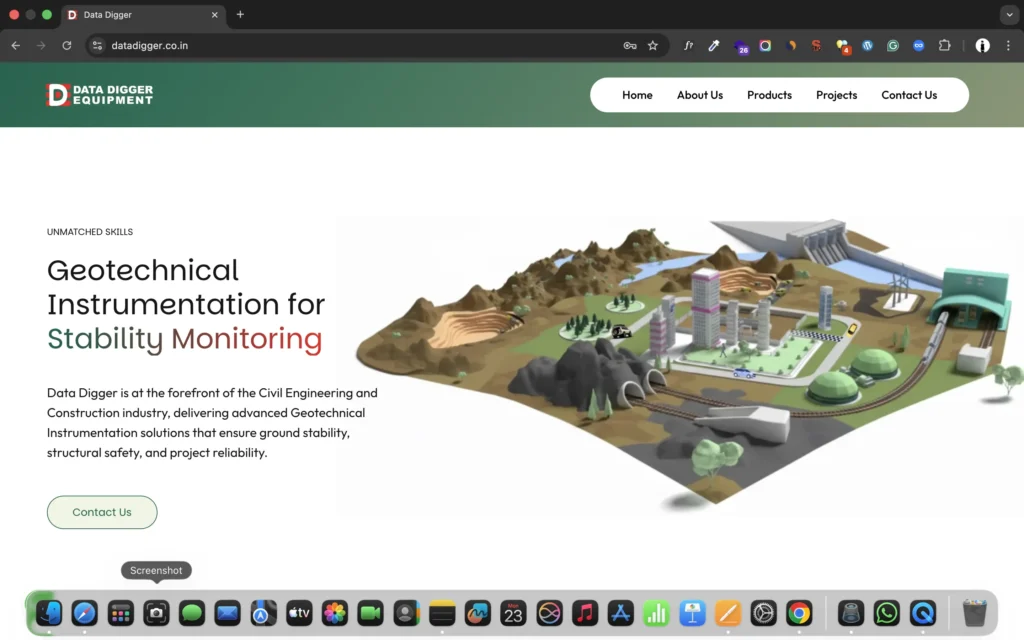
Task: Open the Products navigation menu item
Action: (769, 95)
